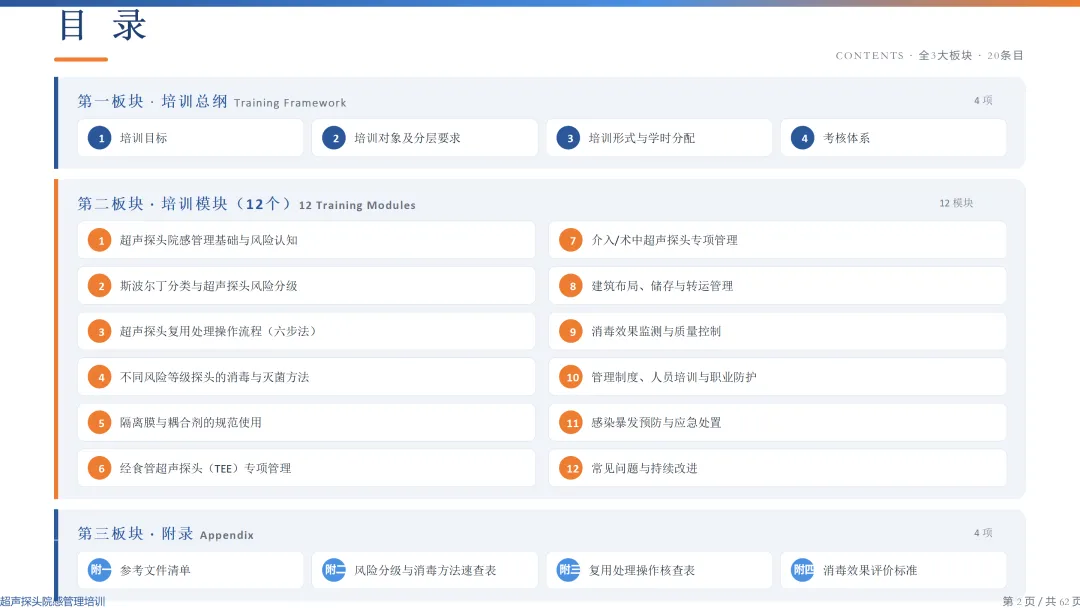The width and height of the screenshot is (1080, 608).
Task: Click orange badge 12 beside 常见问题与持续改进
Action: point(571,468)
